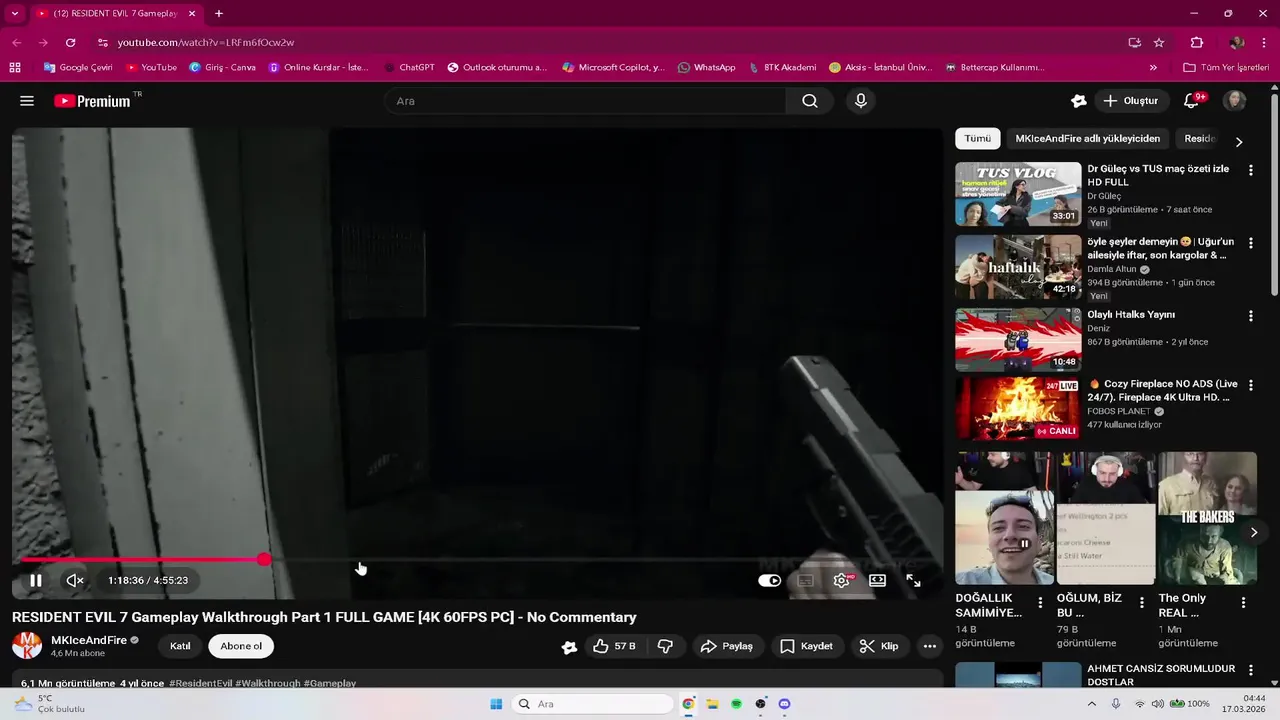Pause the video with pause button
The width and height of the screenshot is (1280, 720).
point(35,580)
